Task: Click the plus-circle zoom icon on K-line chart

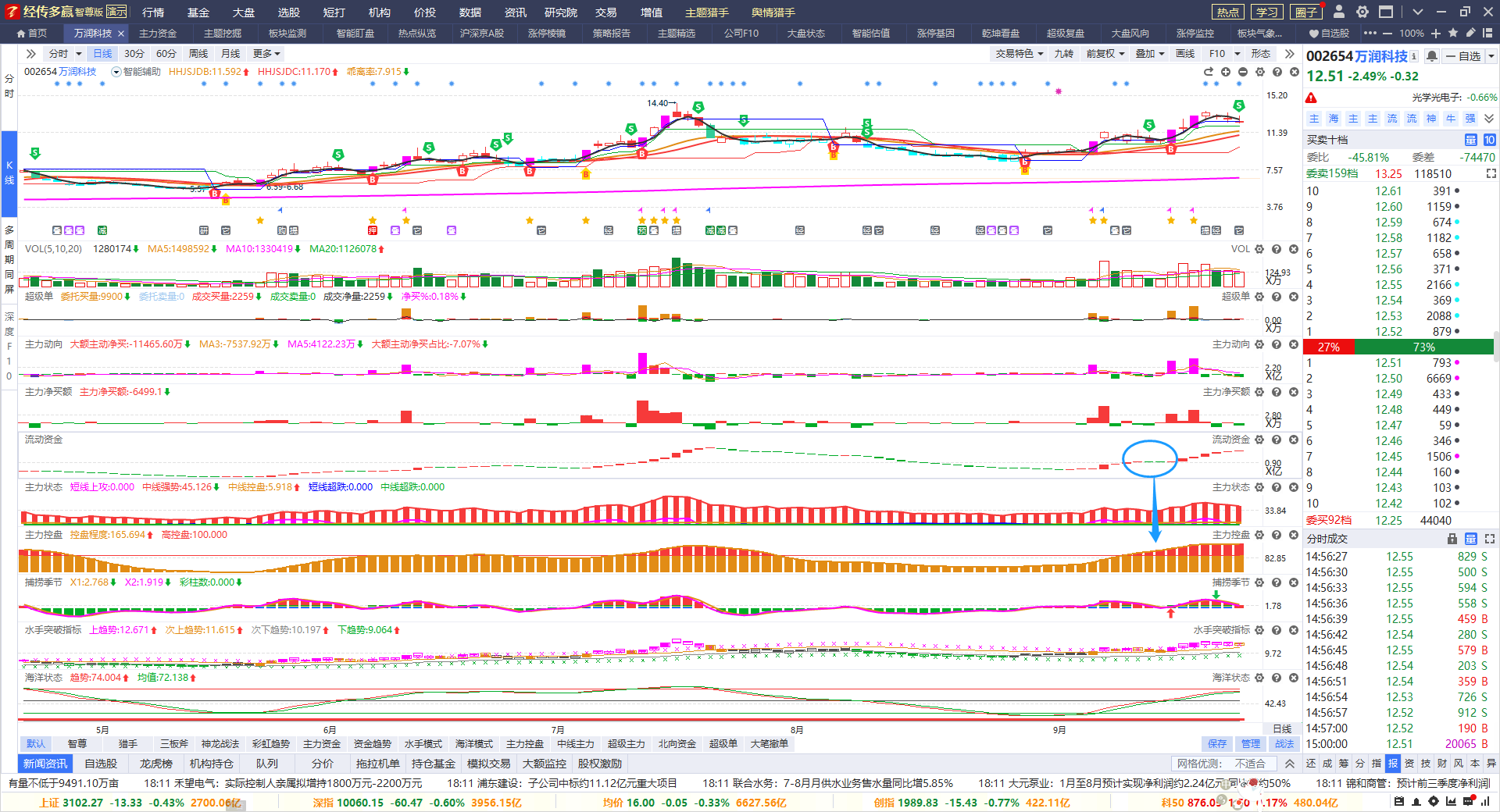Action: pos(1226,72)
